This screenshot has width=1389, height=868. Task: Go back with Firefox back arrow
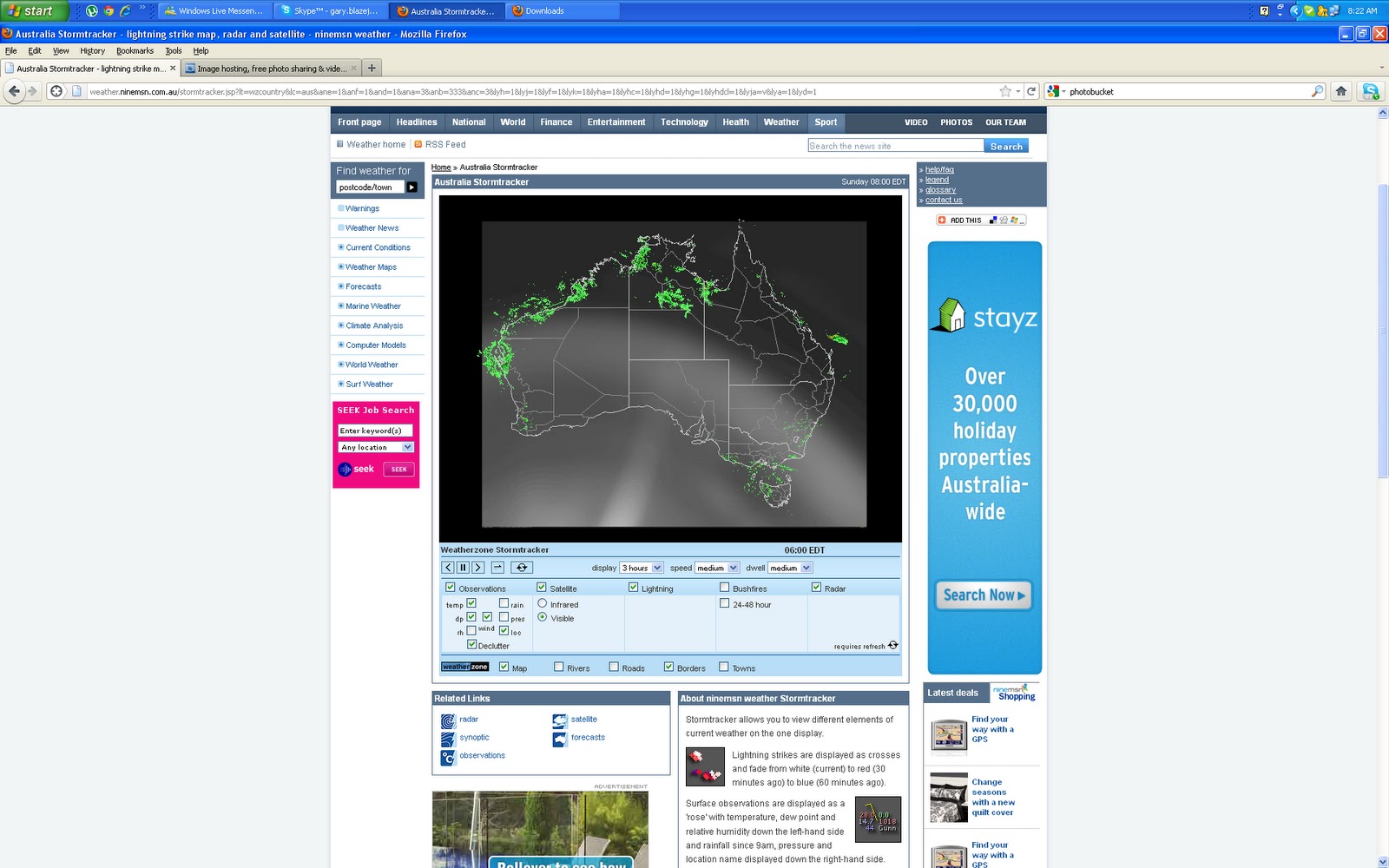click(14, 91)
